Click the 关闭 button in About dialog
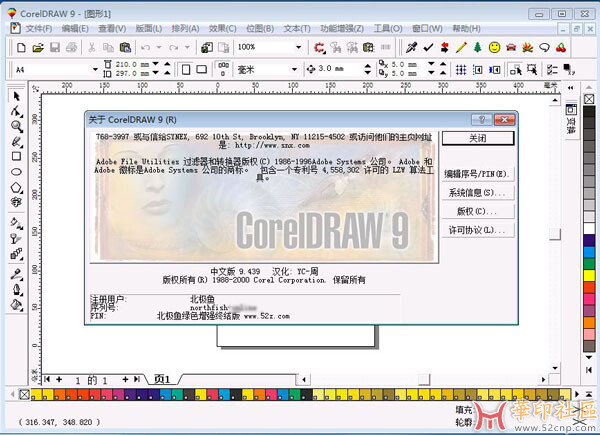 coord(478,138)
